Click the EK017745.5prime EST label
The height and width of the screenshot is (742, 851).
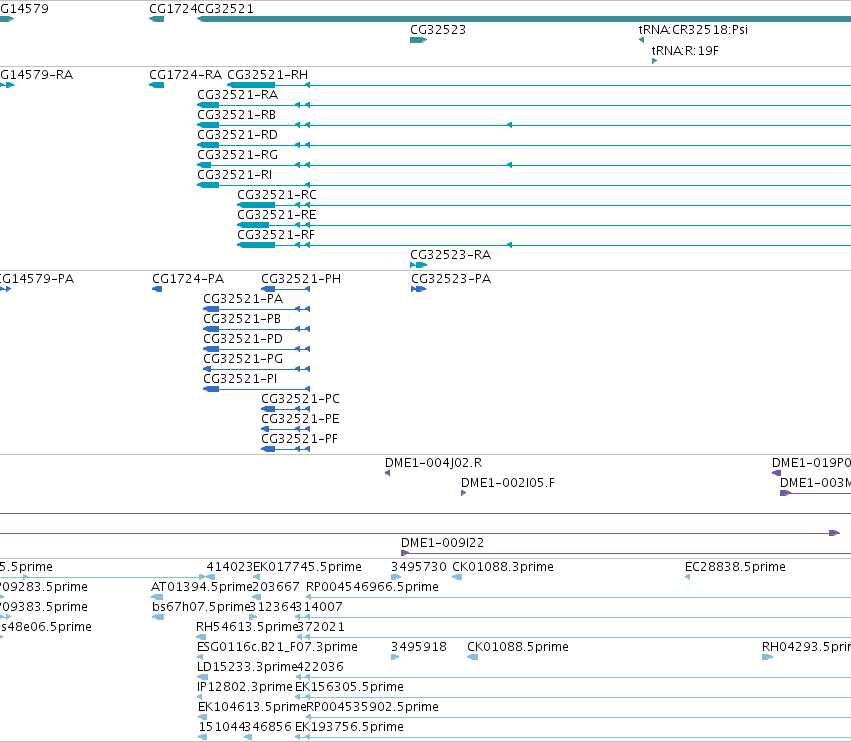point(308,567)
